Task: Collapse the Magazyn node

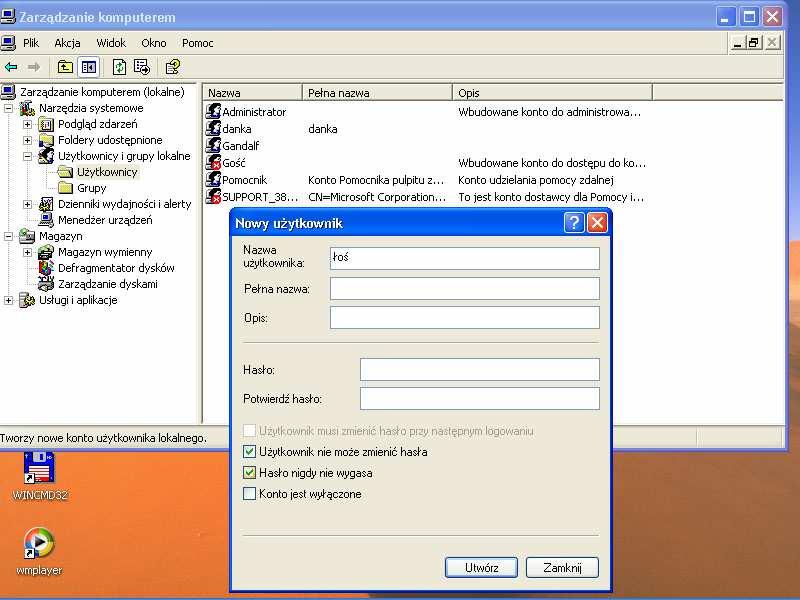Action: tap(8, 236)
